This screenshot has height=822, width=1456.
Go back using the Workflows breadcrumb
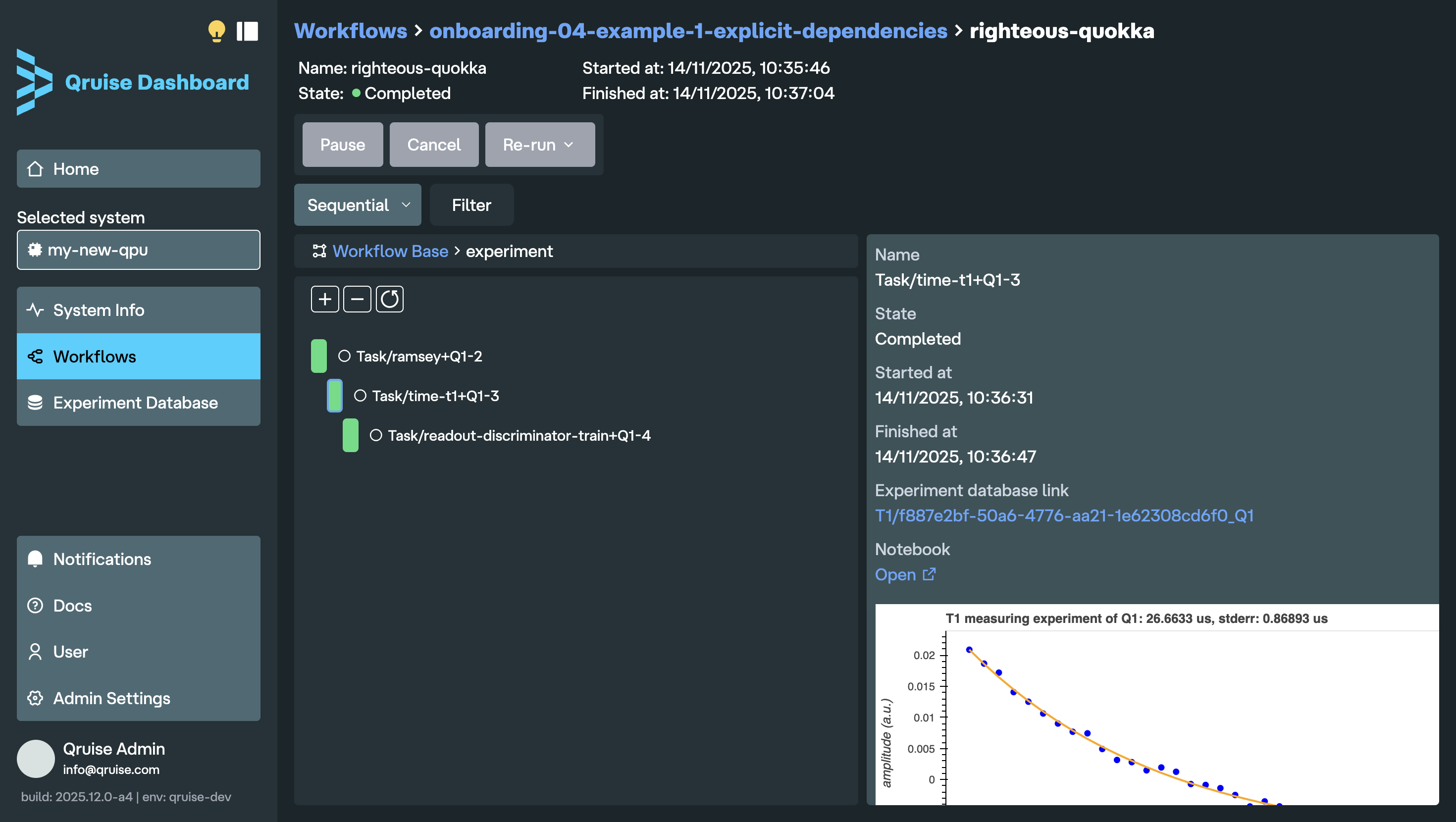[x=351, y=31]
